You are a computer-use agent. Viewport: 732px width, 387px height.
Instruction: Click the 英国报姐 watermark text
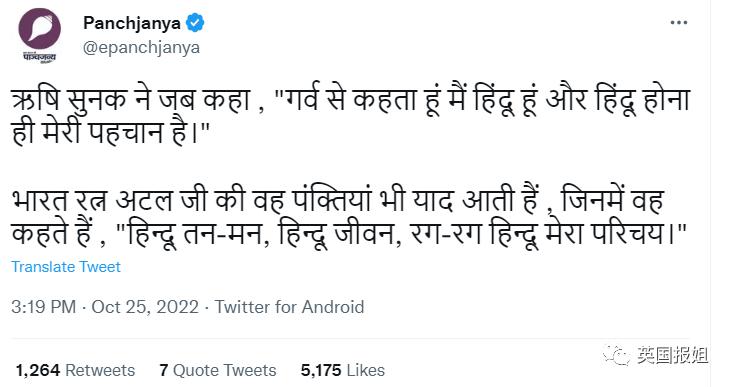(672, 356)
